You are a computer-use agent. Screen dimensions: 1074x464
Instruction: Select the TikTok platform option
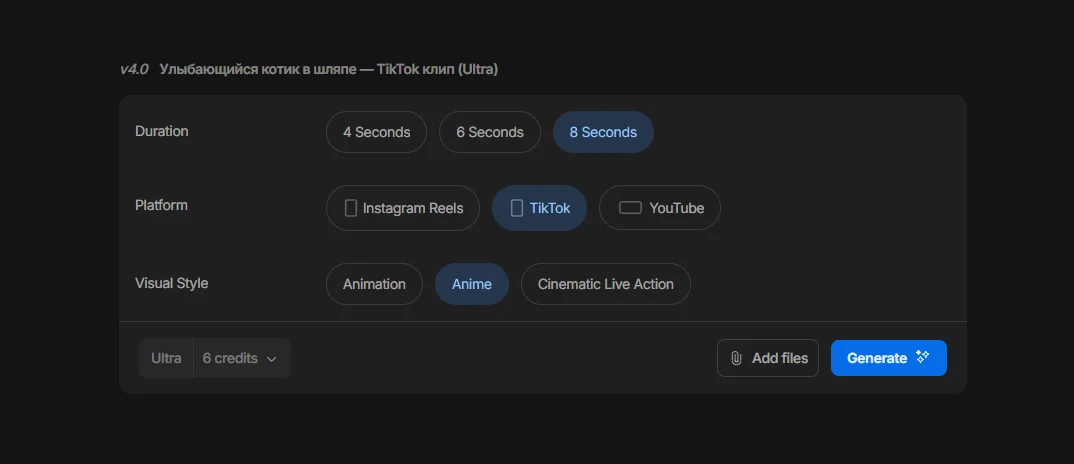pos(539,208)
